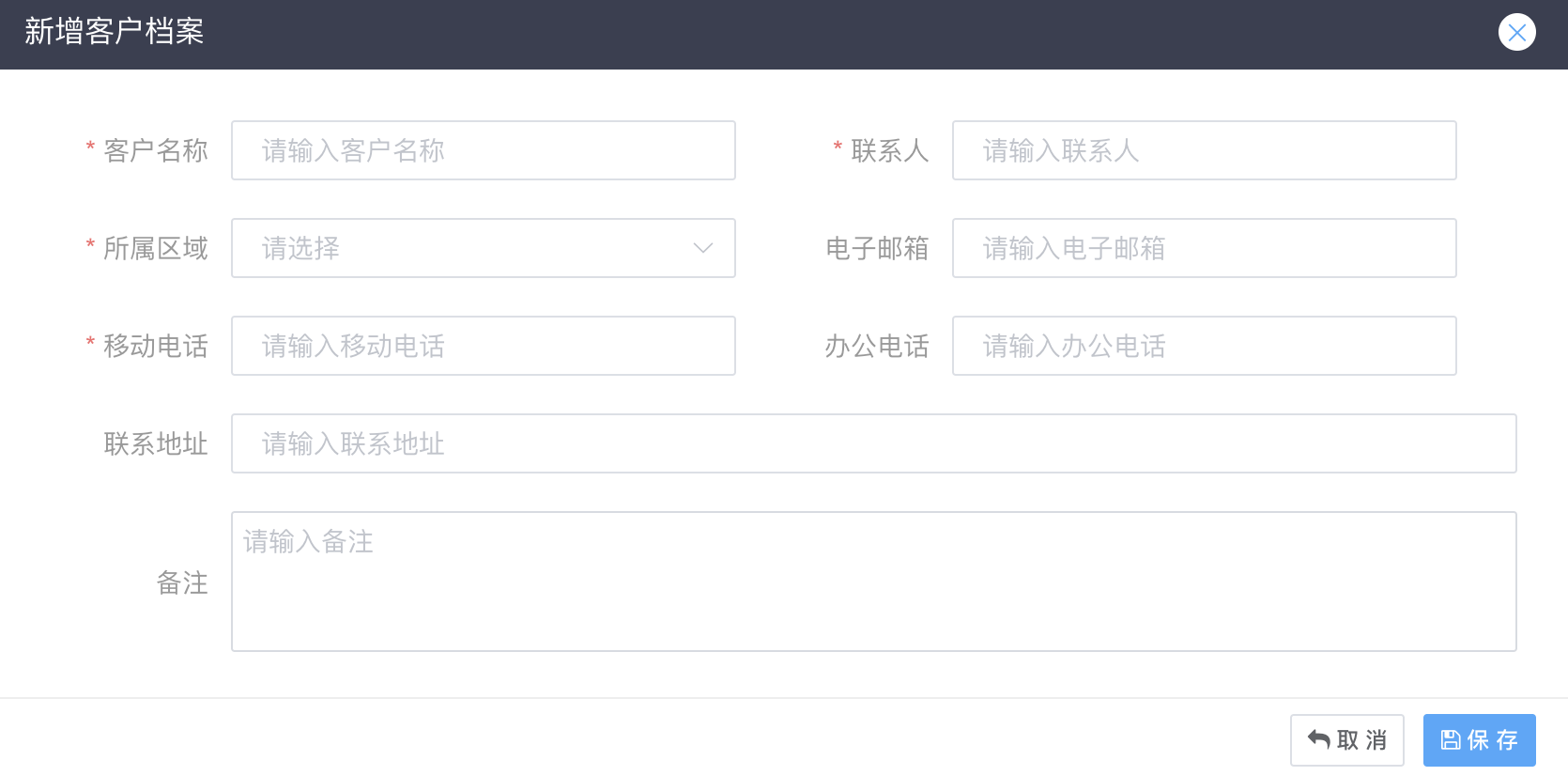Focus the 请输入联系人 input field
The width and height of the screenshot is (1568, 776).
pos(1204,150)
